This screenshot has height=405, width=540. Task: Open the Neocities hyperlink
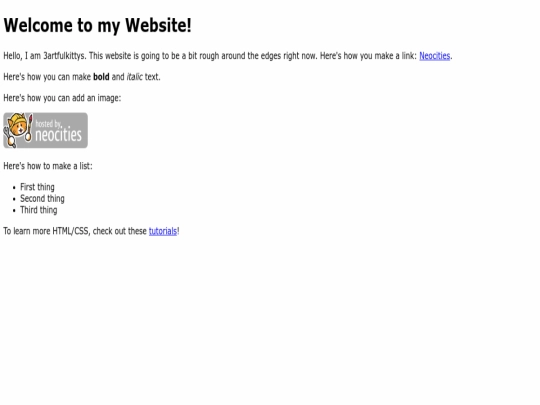435,56
